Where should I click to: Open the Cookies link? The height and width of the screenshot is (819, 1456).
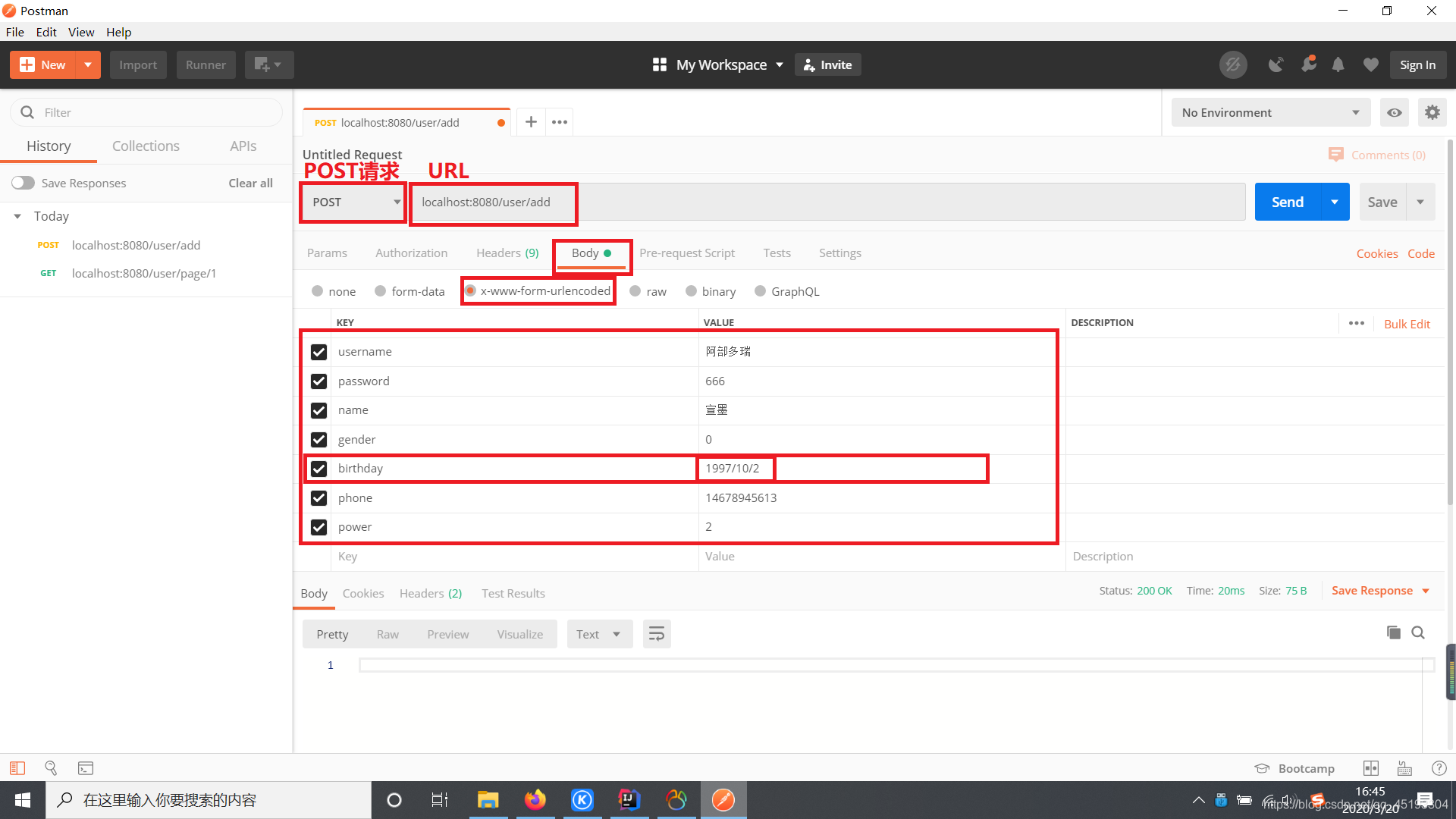tap(1377, 253)
